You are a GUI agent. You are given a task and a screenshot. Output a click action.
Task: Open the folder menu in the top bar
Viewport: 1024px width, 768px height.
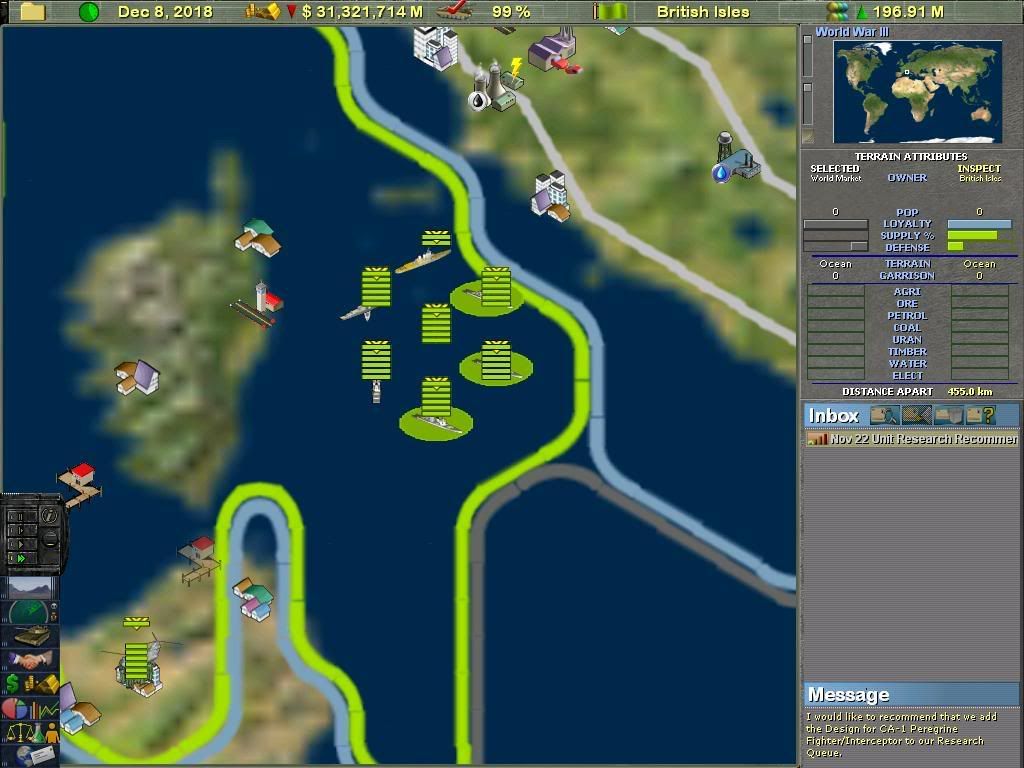tap(32, 11)
